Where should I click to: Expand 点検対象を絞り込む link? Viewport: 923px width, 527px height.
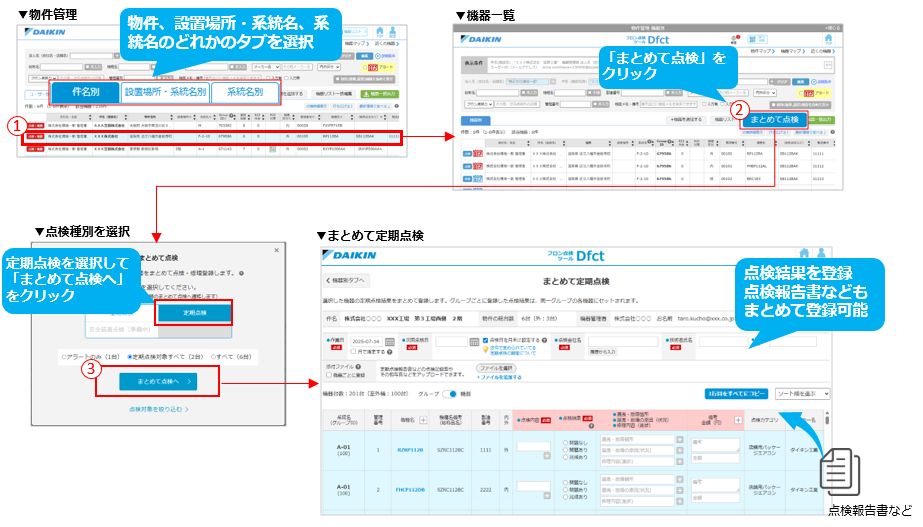(x=158, y=409)
